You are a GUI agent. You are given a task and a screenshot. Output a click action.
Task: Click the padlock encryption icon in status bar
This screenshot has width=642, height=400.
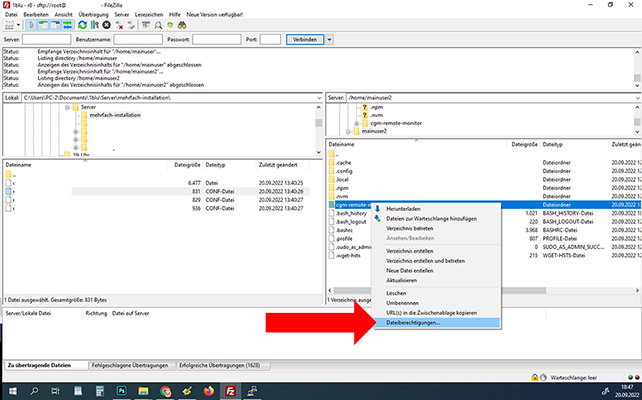(x=534, y=377)
